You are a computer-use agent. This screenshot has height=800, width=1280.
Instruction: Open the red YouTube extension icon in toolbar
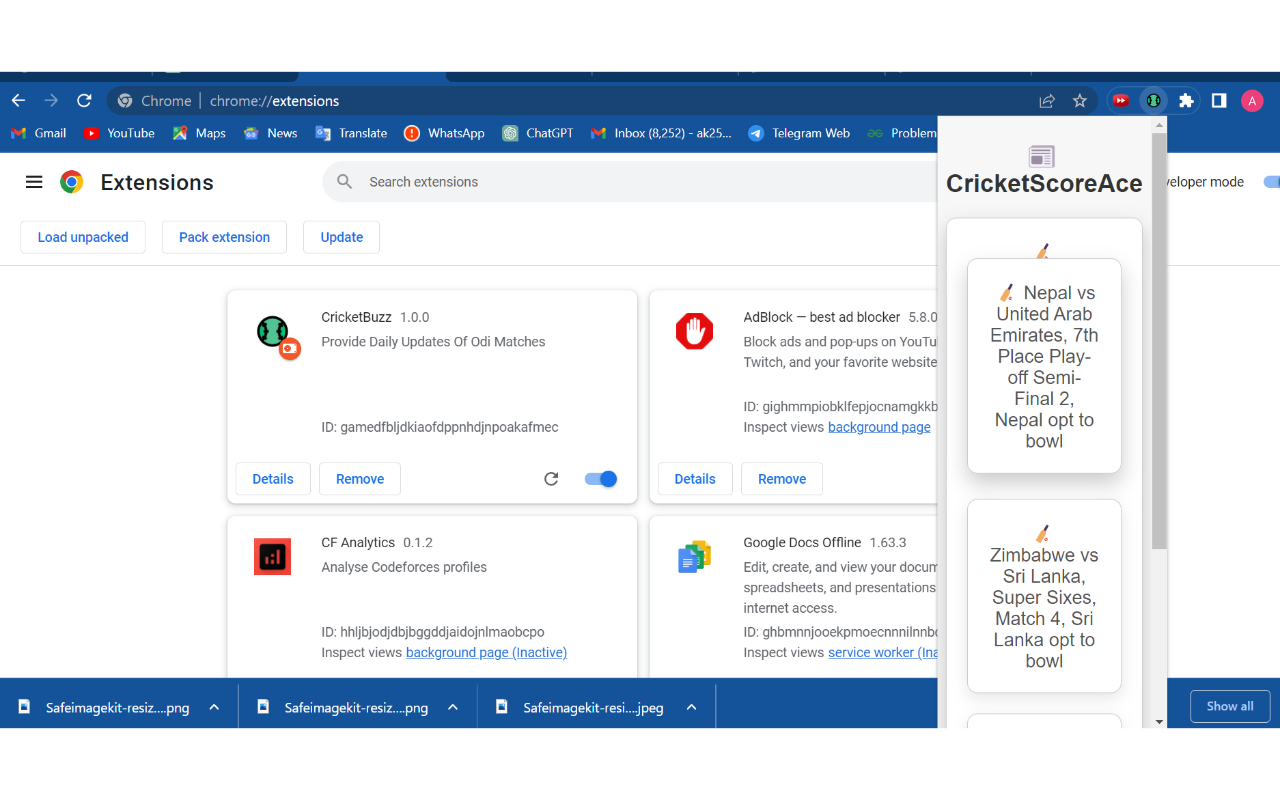pos(1121,101)
